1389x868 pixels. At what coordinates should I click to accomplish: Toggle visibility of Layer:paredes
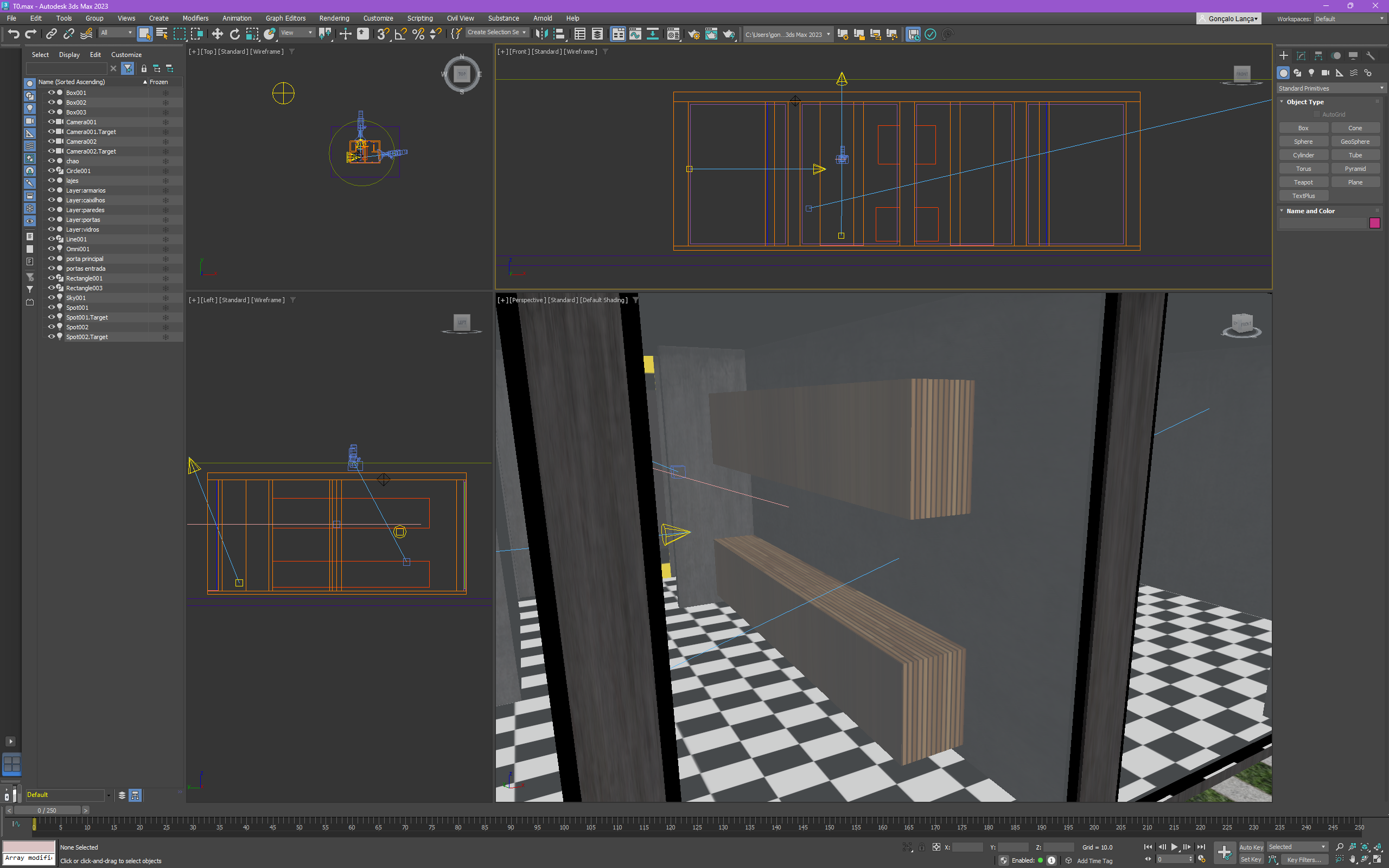click(50, 209)
